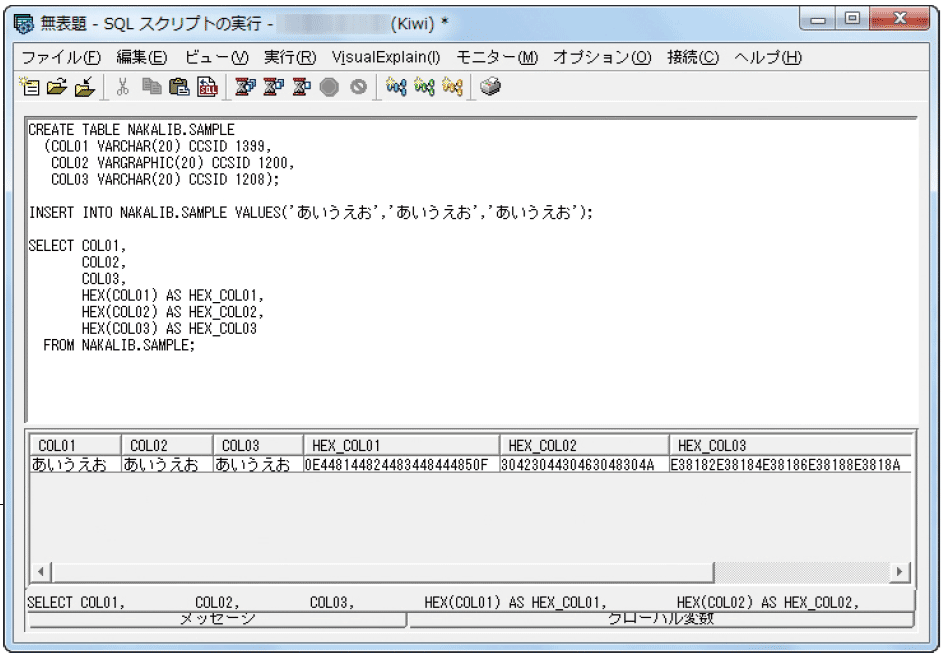Create a new SQL script
Screen dimensions: 948x653
(x=30, y=87)
